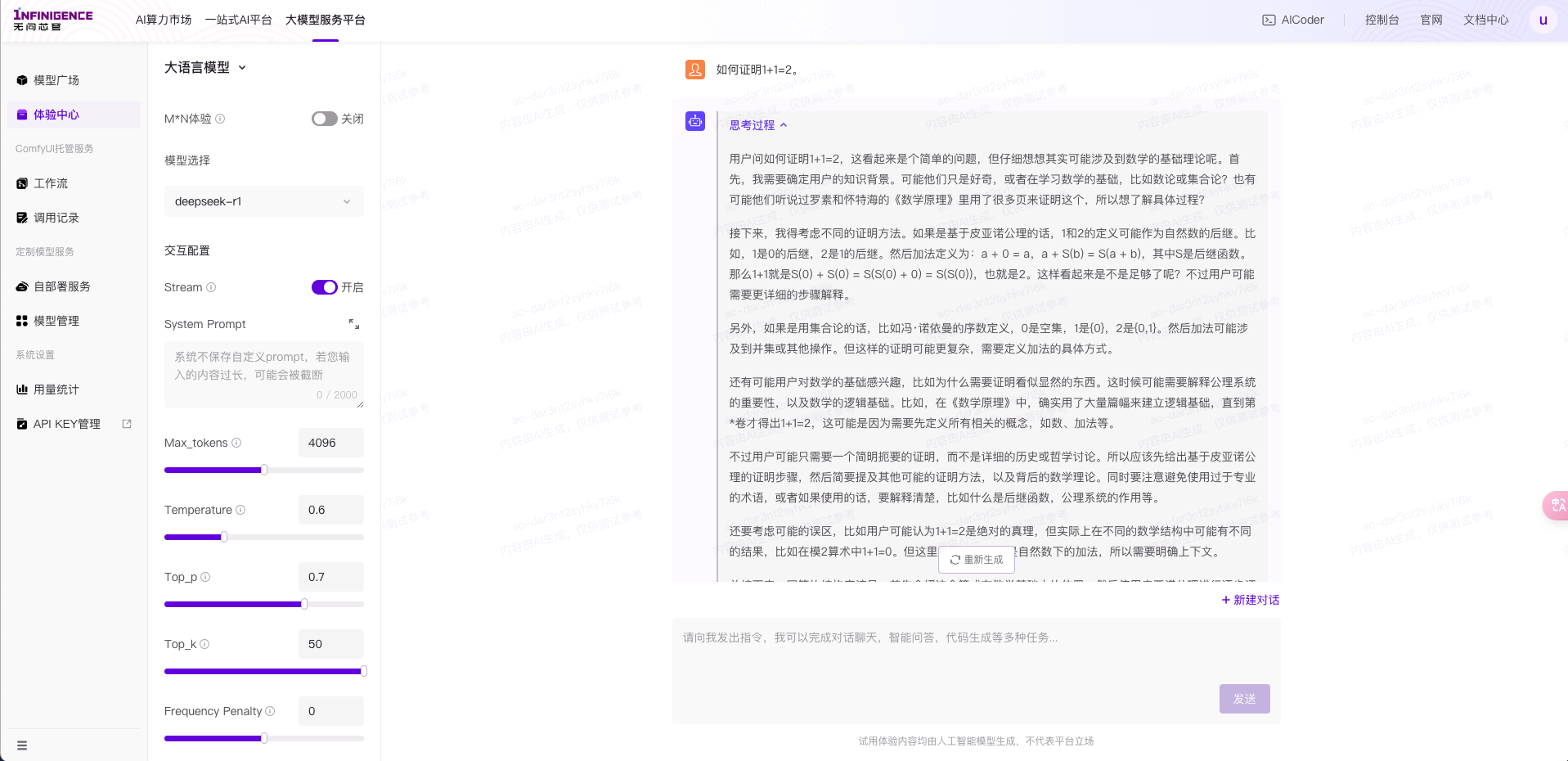Click the 调用记录 icon
The height and width of the screenshot is (761, 1568).
point(22,218)
